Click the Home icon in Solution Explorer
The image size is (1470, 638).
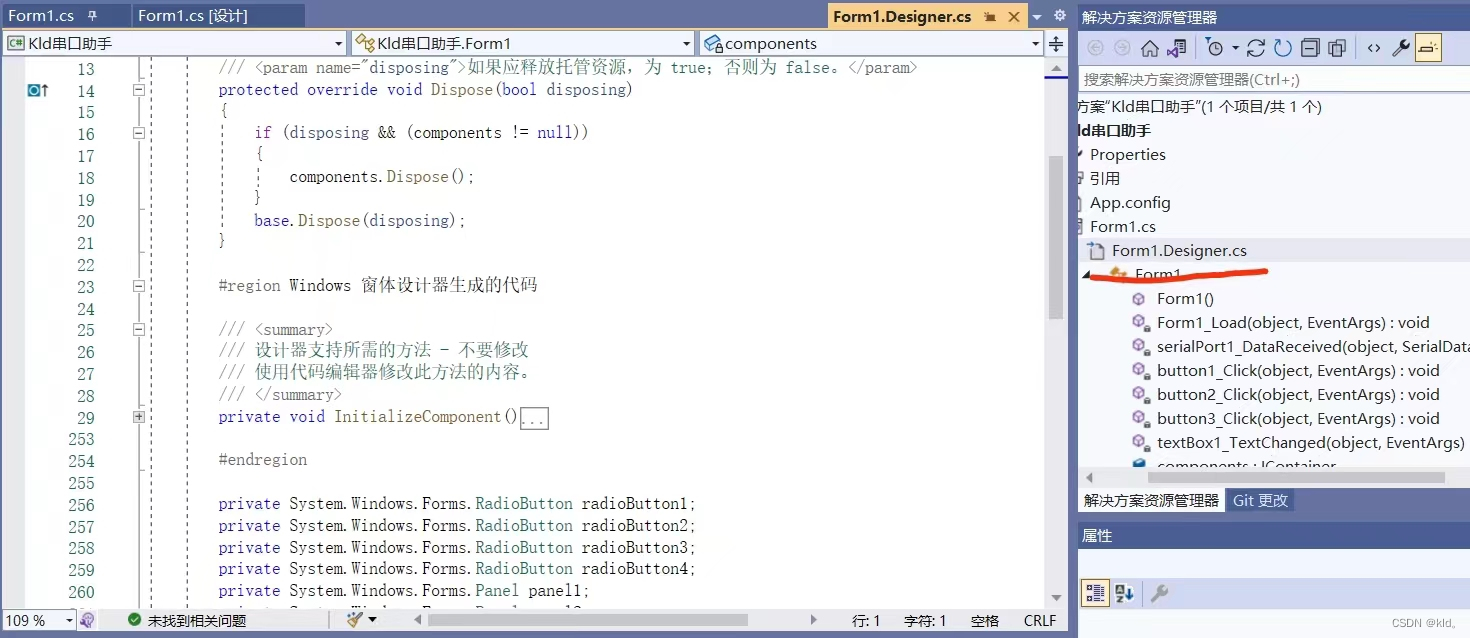[1150, 48]
